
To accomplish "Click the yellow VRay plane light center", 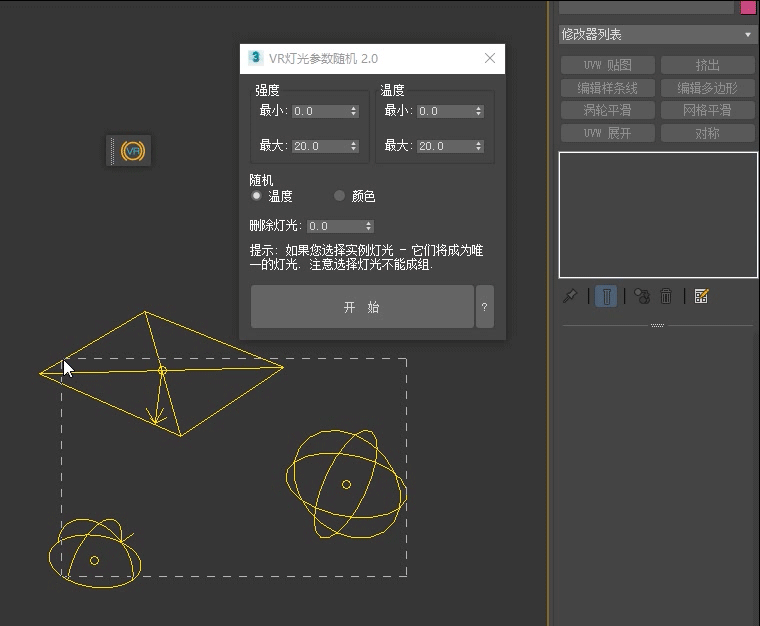I will coord(162,371).
